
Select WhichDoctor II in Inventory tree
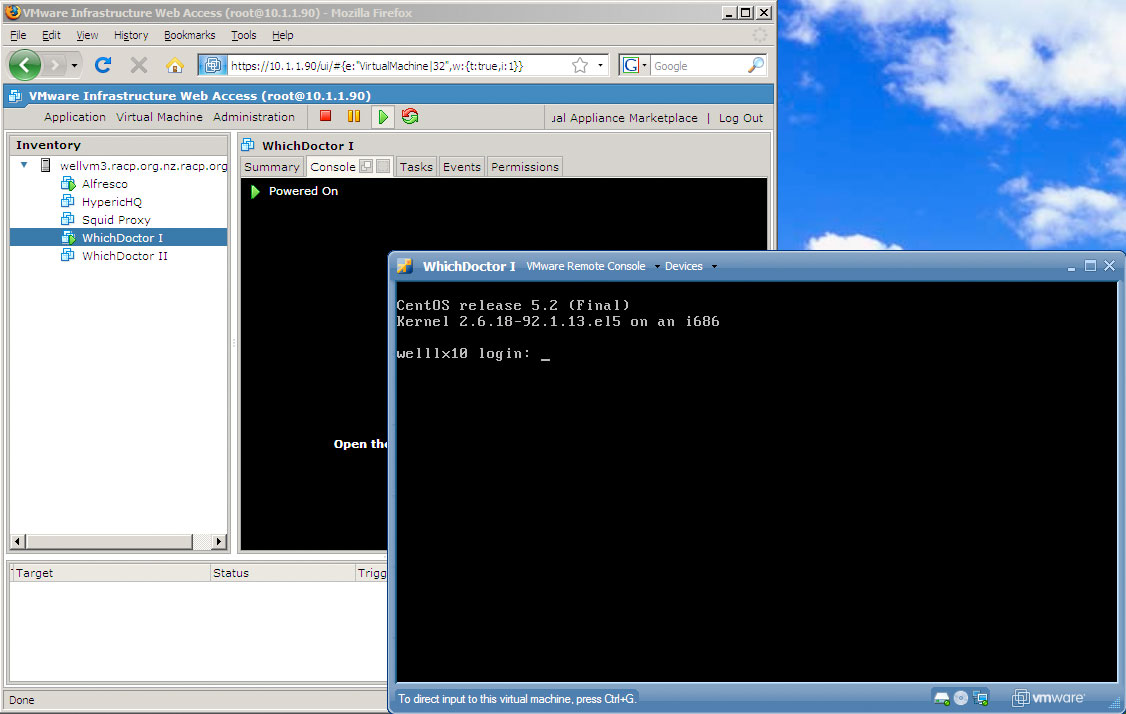tap(125, 256)
